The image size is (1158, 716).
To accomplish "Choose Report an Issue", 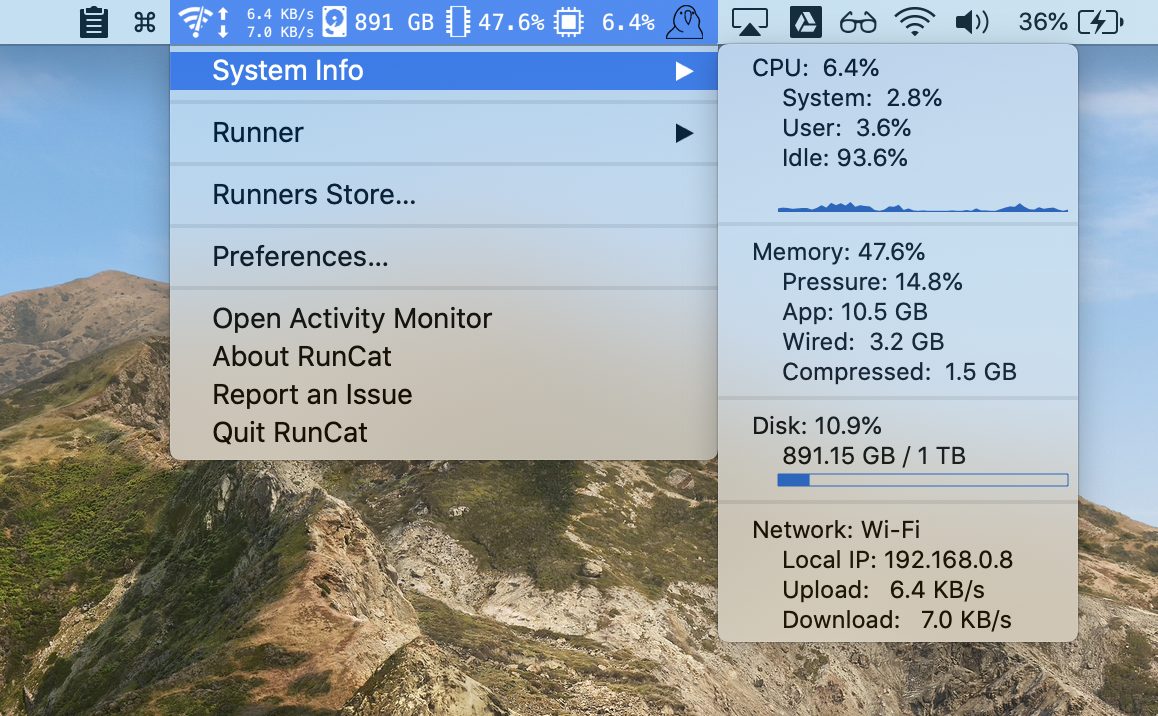I will tap(443, 395).
